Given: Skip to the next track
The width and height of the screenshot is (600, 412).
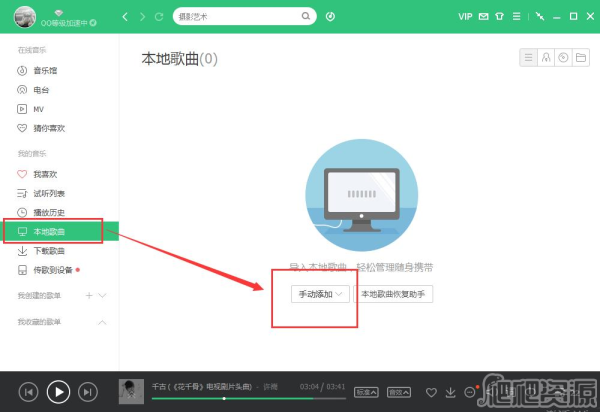Looking at the screenshot, I should pyautogui.click(x=88, y=392).
